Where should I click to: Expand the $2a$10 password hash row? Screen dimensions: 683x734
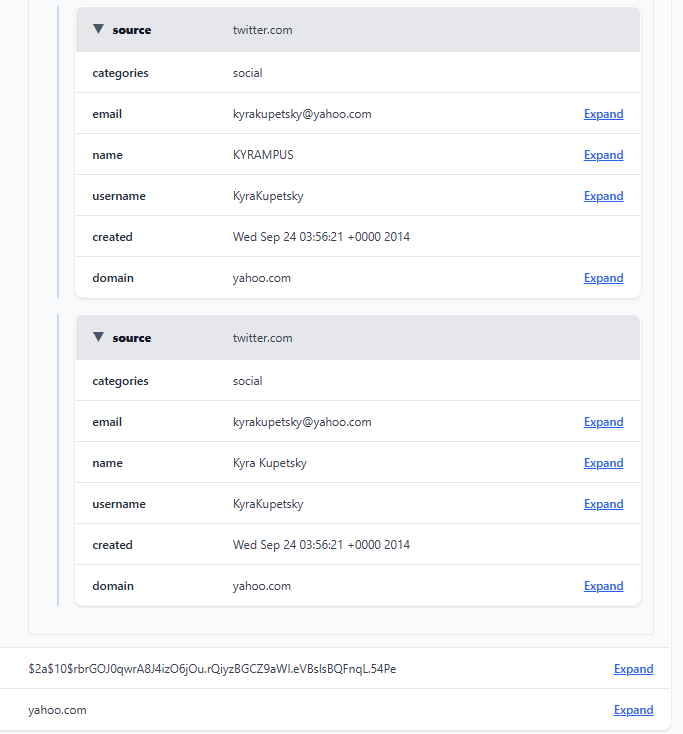633,669
